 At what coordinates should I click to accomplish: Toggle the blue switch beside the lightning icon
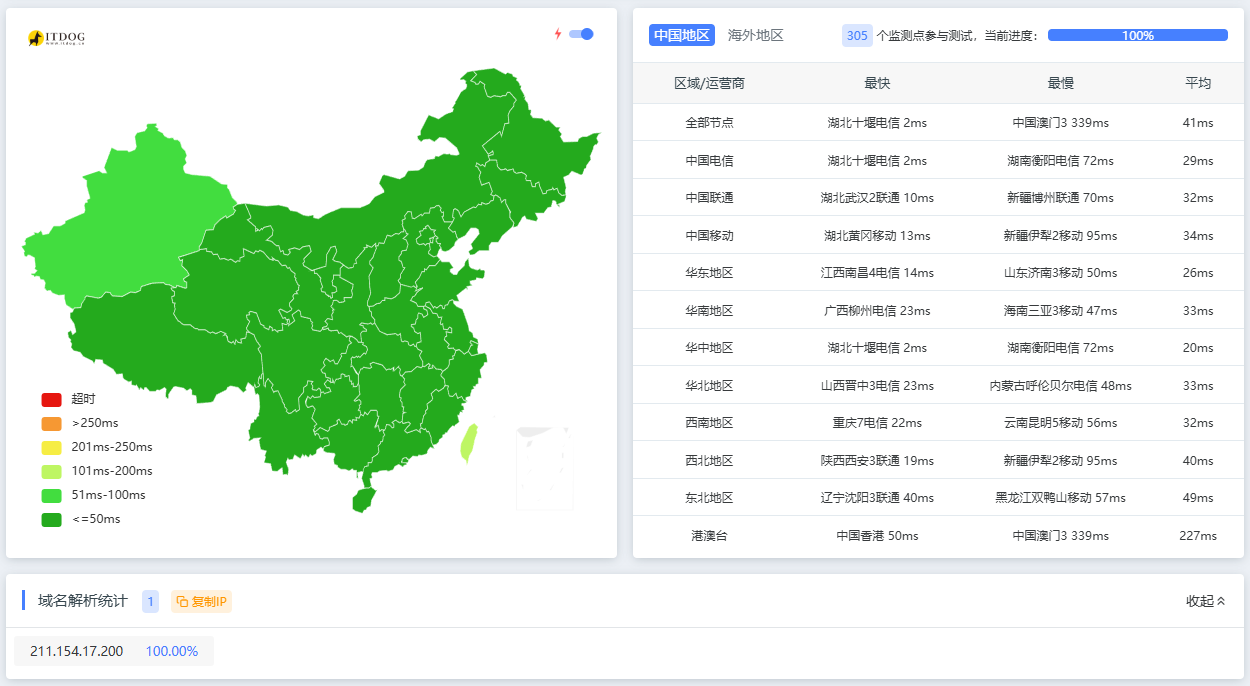pyautogui.click(x=581, y=34)
